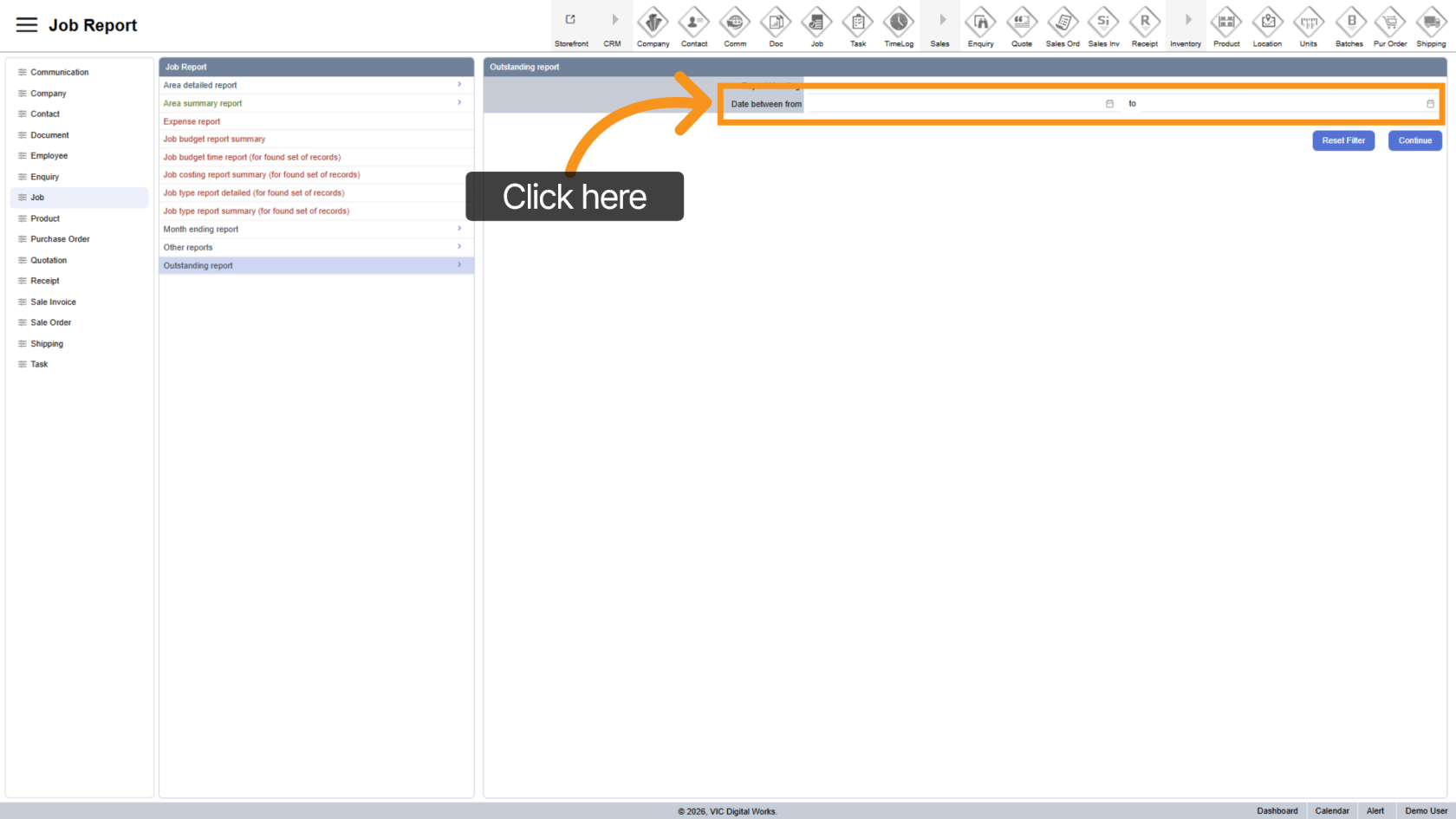The width and height of the screenshot is (1456, 819).
Task: Open the Storefront external link icon
Action: (571, 21)
